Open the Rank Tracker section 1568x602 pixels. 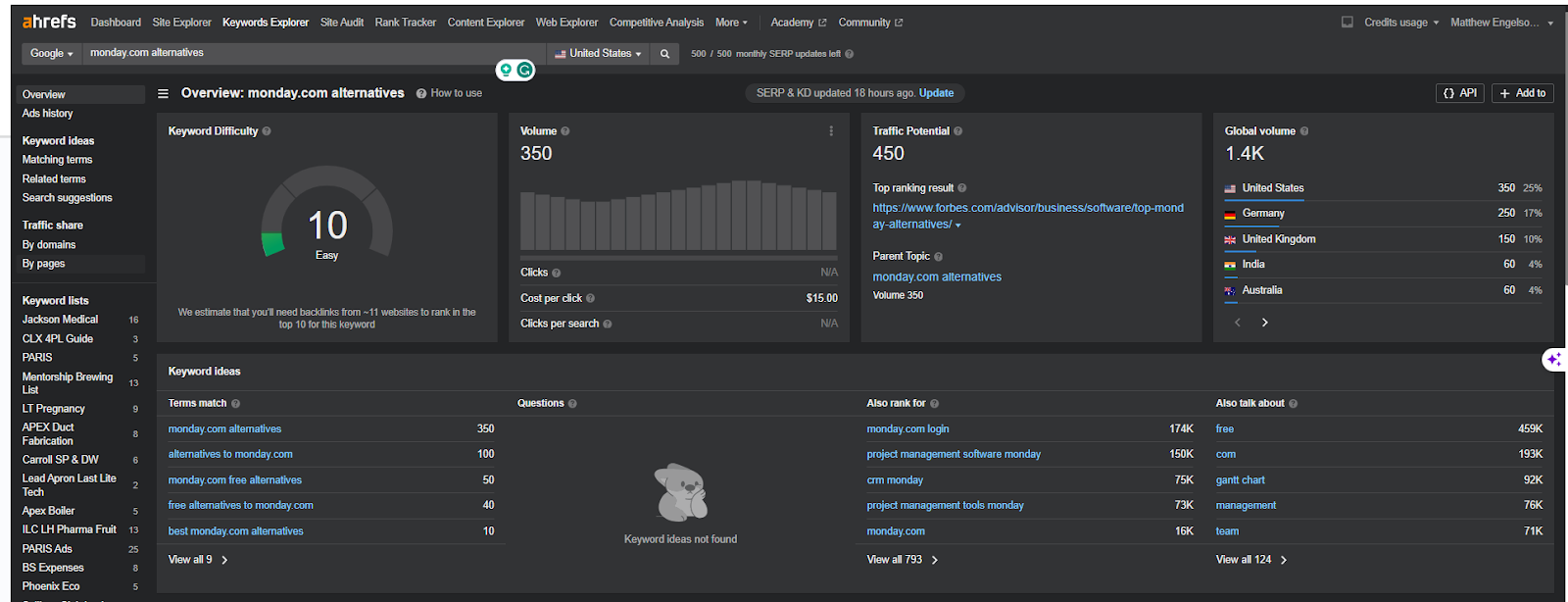point(405,23)
